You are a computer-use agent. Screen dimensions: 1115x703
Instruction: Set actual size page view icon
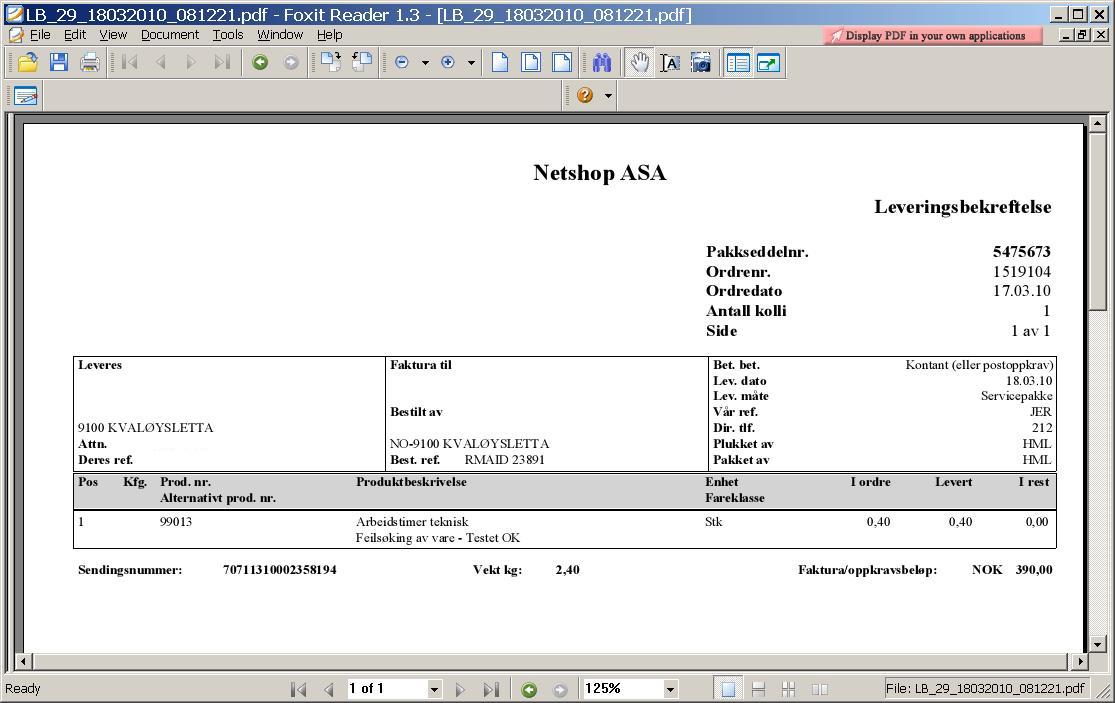pos(500,63)
